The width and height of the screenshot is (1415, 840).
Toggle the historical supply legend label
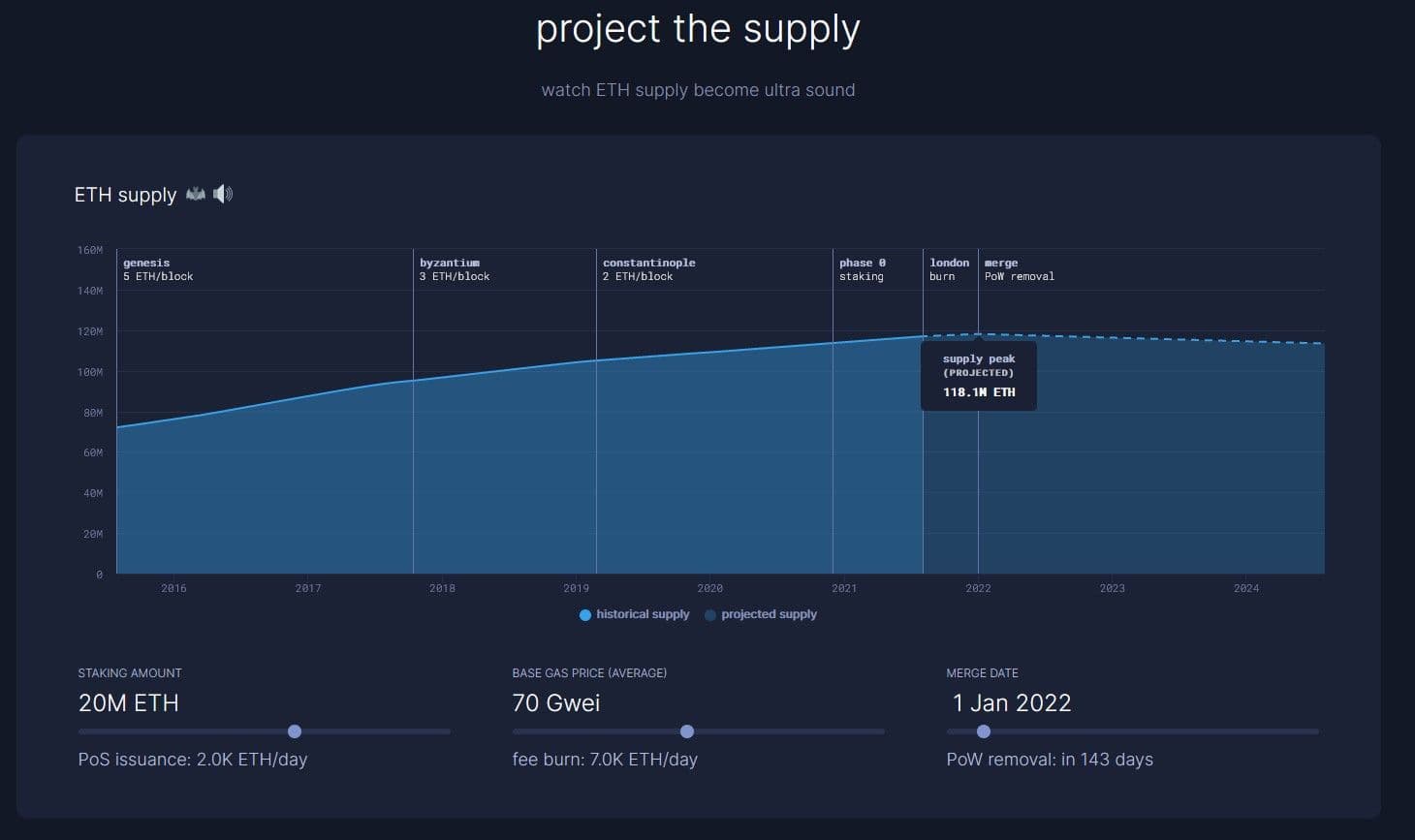pyautogui.click(x=643, y=614)
